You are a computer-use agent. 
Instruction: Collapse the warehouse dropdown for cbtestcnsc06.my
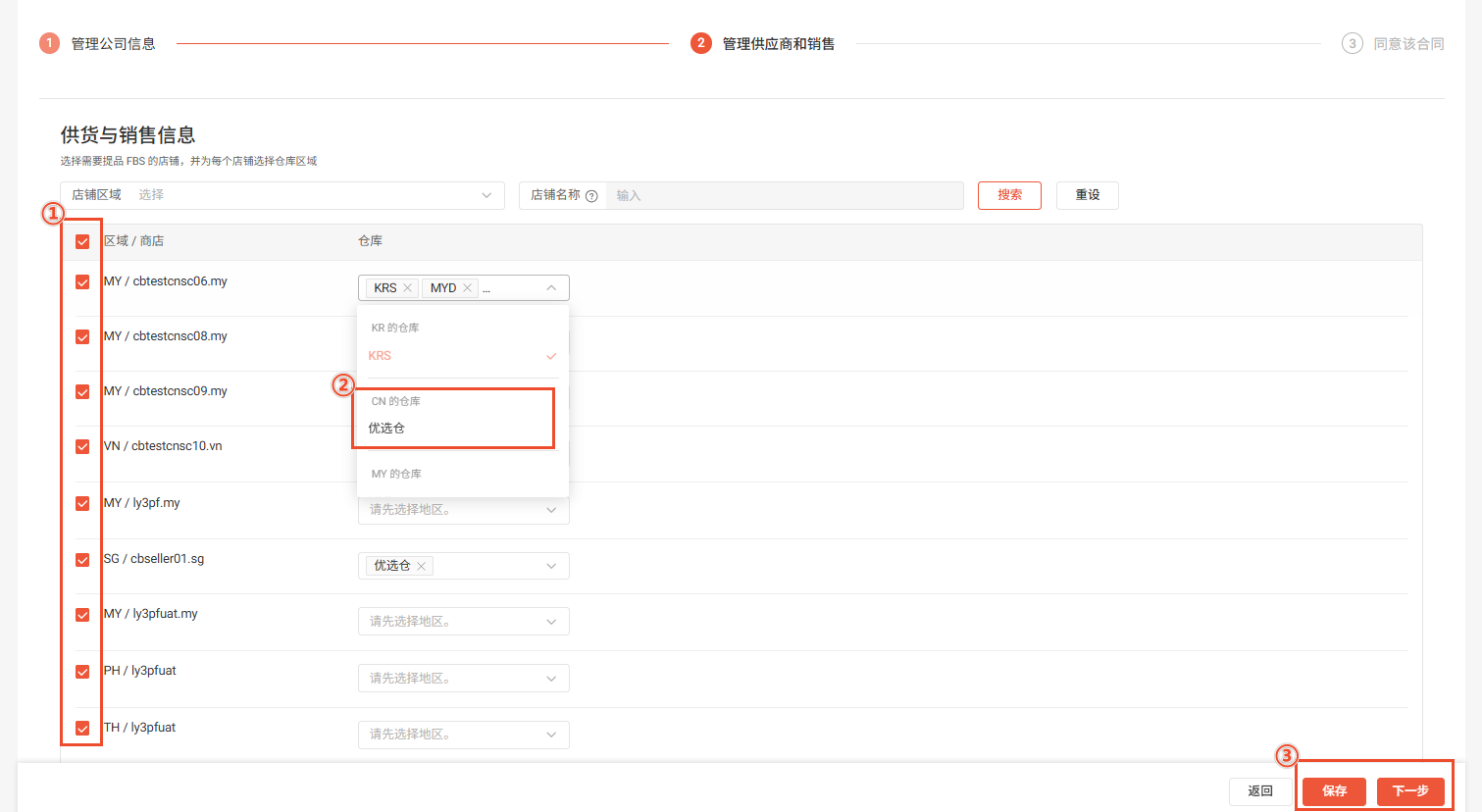click(551, 288)
